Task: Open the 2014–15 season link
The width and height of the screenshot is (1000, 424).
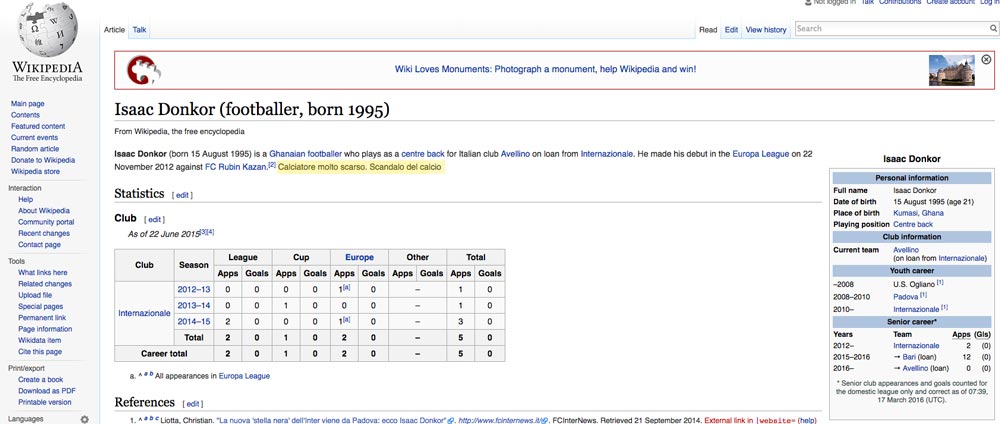Action: [x=193, y=321]
